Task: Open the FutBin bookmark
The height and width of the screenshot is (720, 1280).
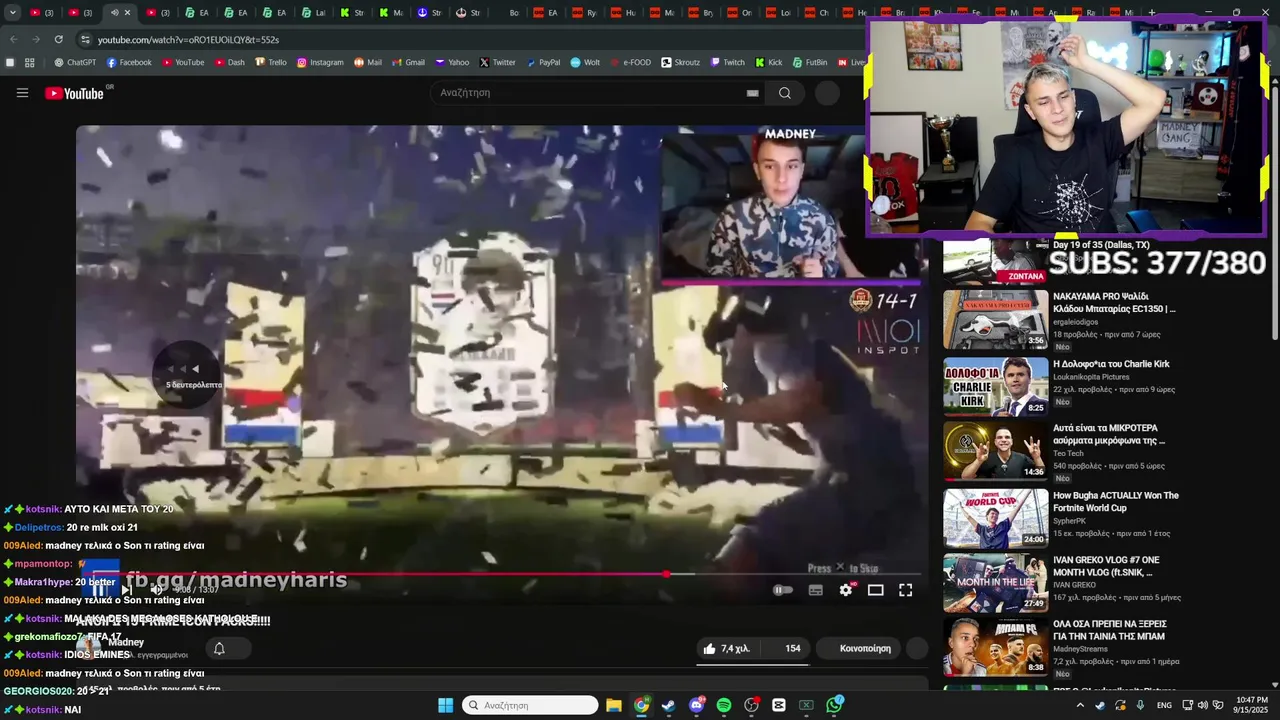Action: click(x=810, y=62)
